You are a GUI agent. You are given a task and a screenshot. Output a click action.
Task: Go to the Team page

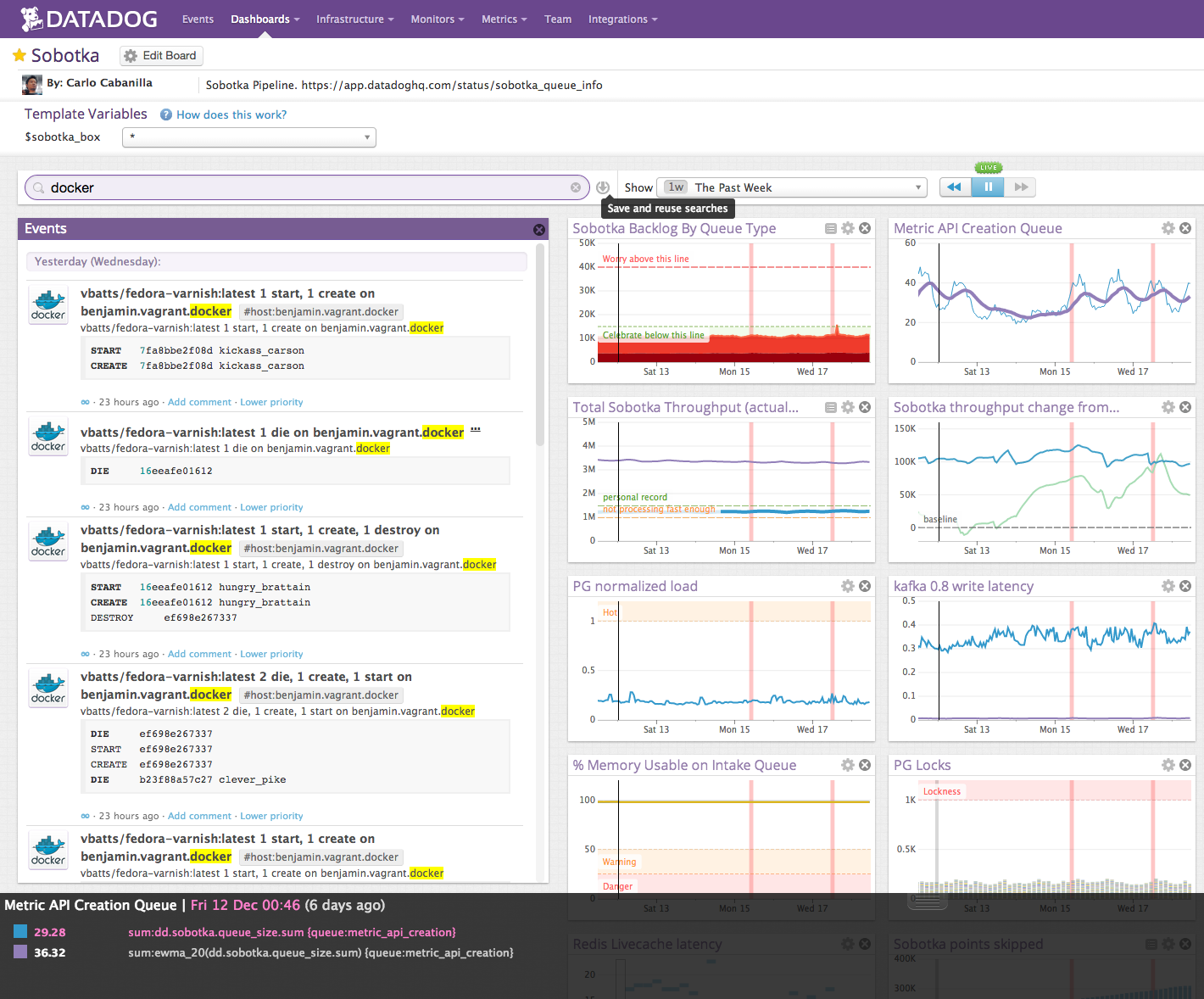click(557, 20)
